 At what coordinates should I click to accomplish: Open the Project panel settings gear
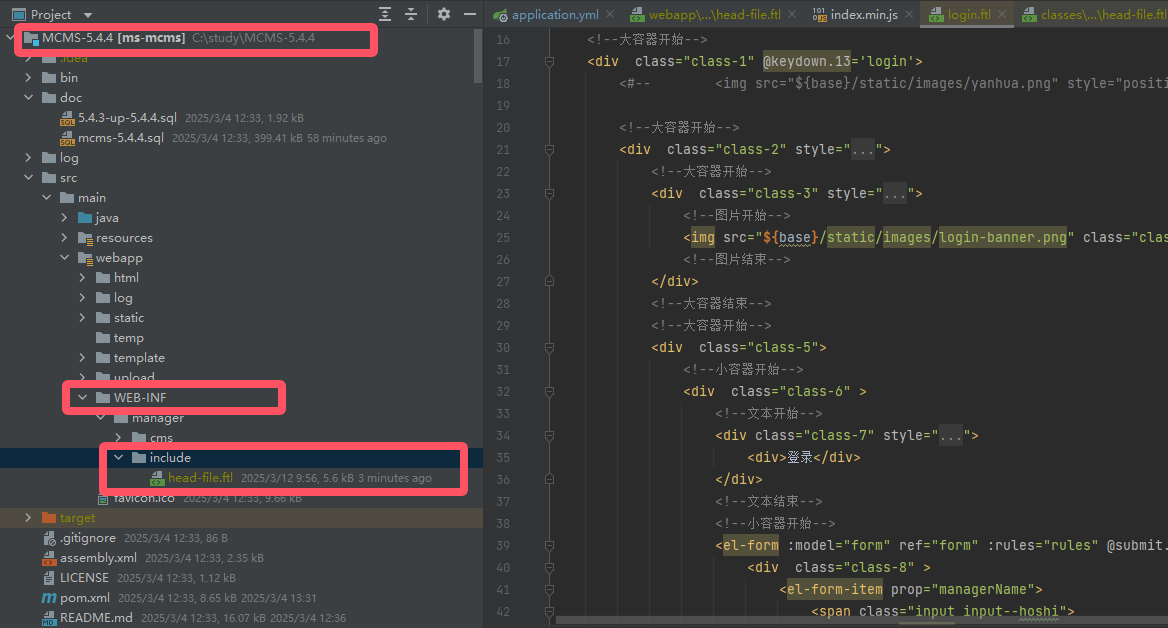pos(444,15)
